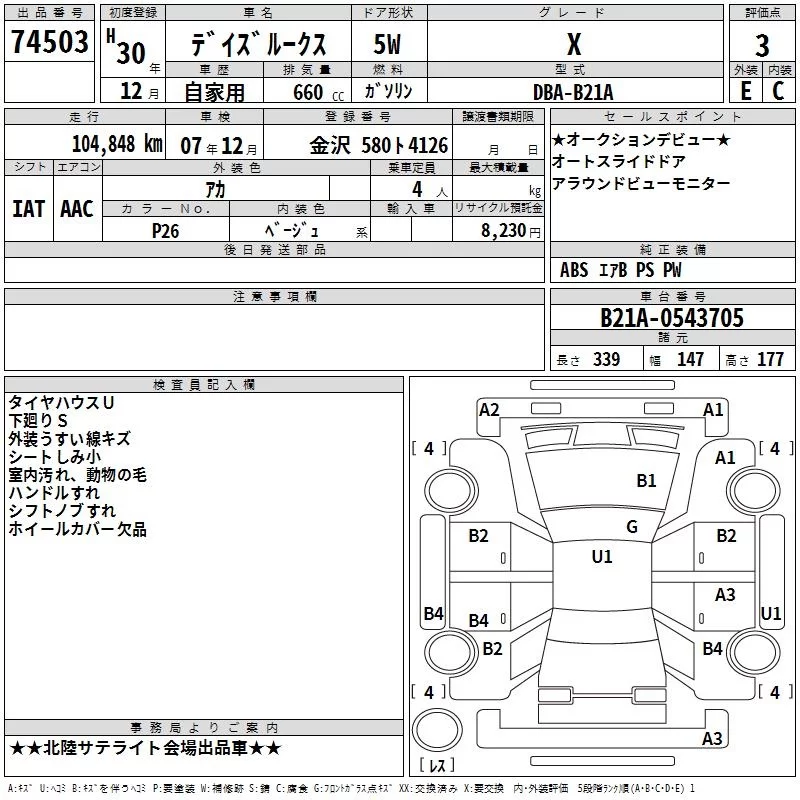Select the note ハンドルすれ
This screenshot has height=800, width=800.
(x=54, y=493)
